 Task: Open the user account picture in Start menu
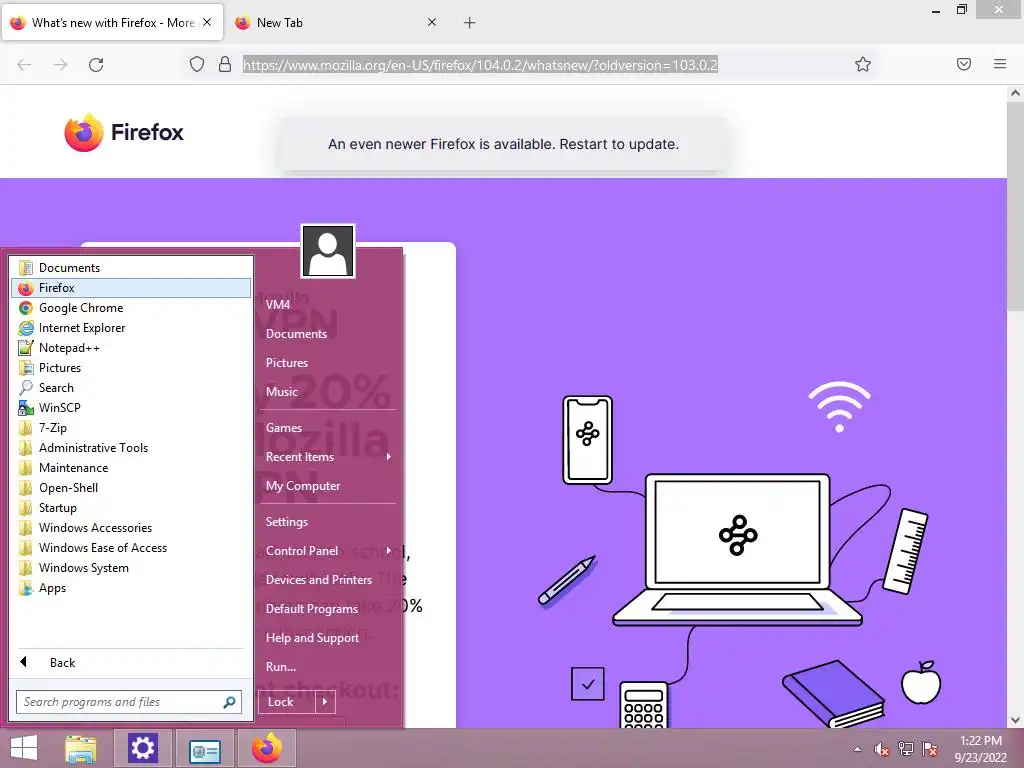point(328,251)
